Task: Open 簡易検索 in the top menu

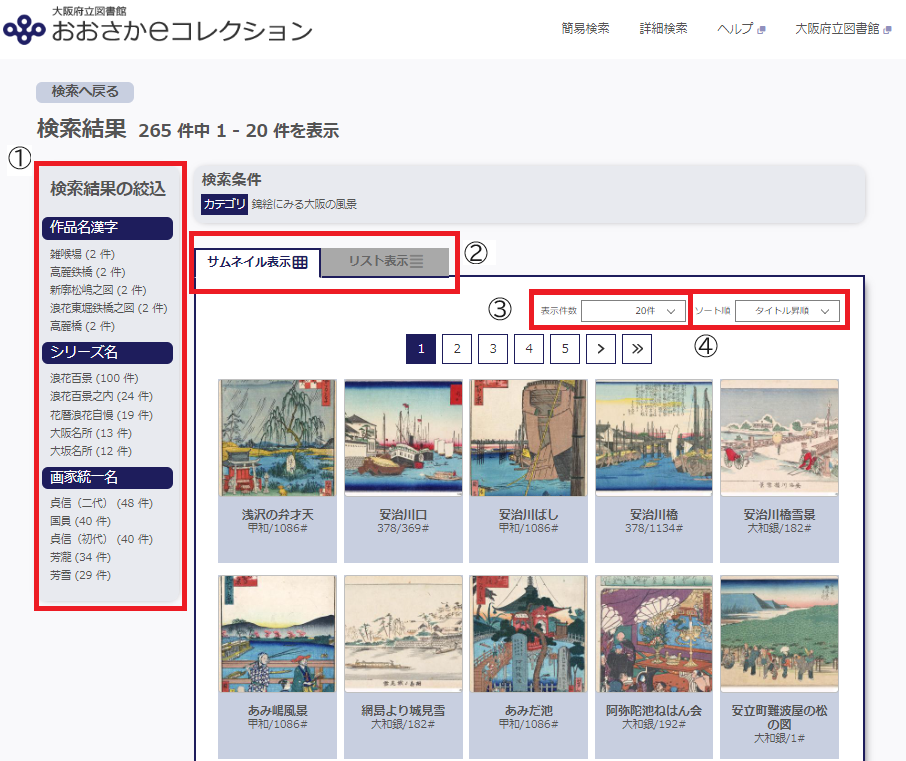Action: click(x=585, y=28)
